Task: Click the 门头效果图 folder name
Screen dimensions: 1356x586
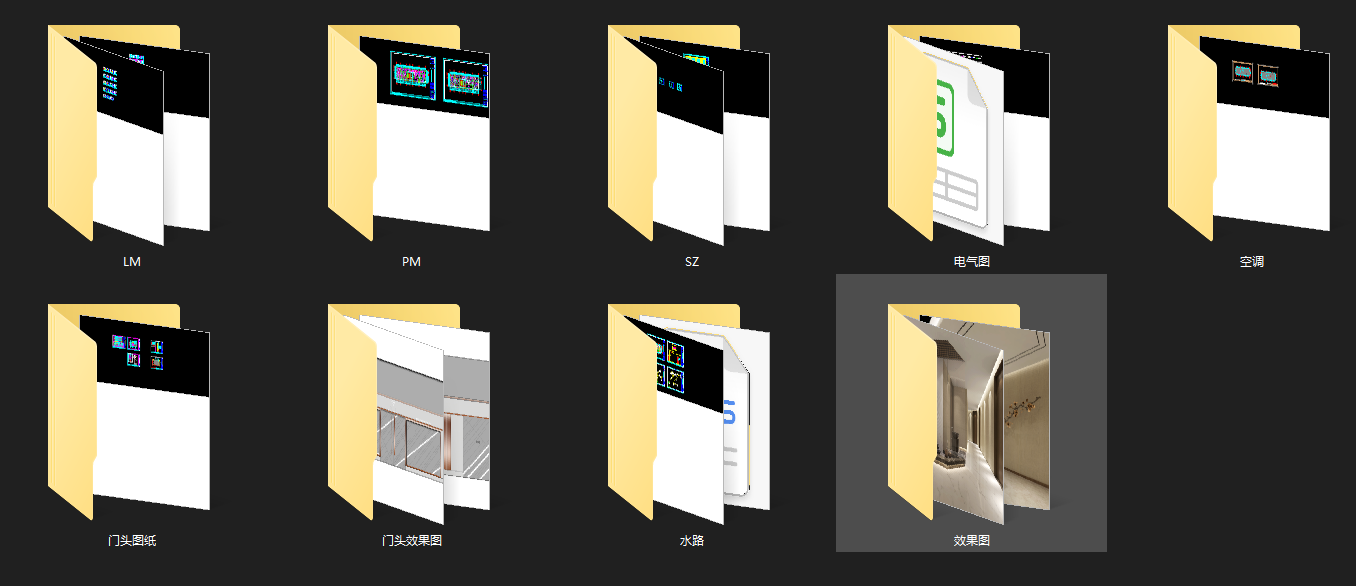Action: (x=412, y=541)
